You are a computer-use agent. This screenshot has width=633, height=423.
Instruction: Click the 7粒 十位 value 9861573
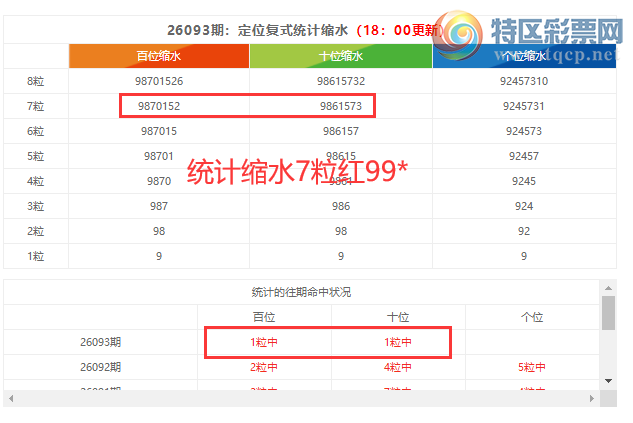(x=341, y=106)
